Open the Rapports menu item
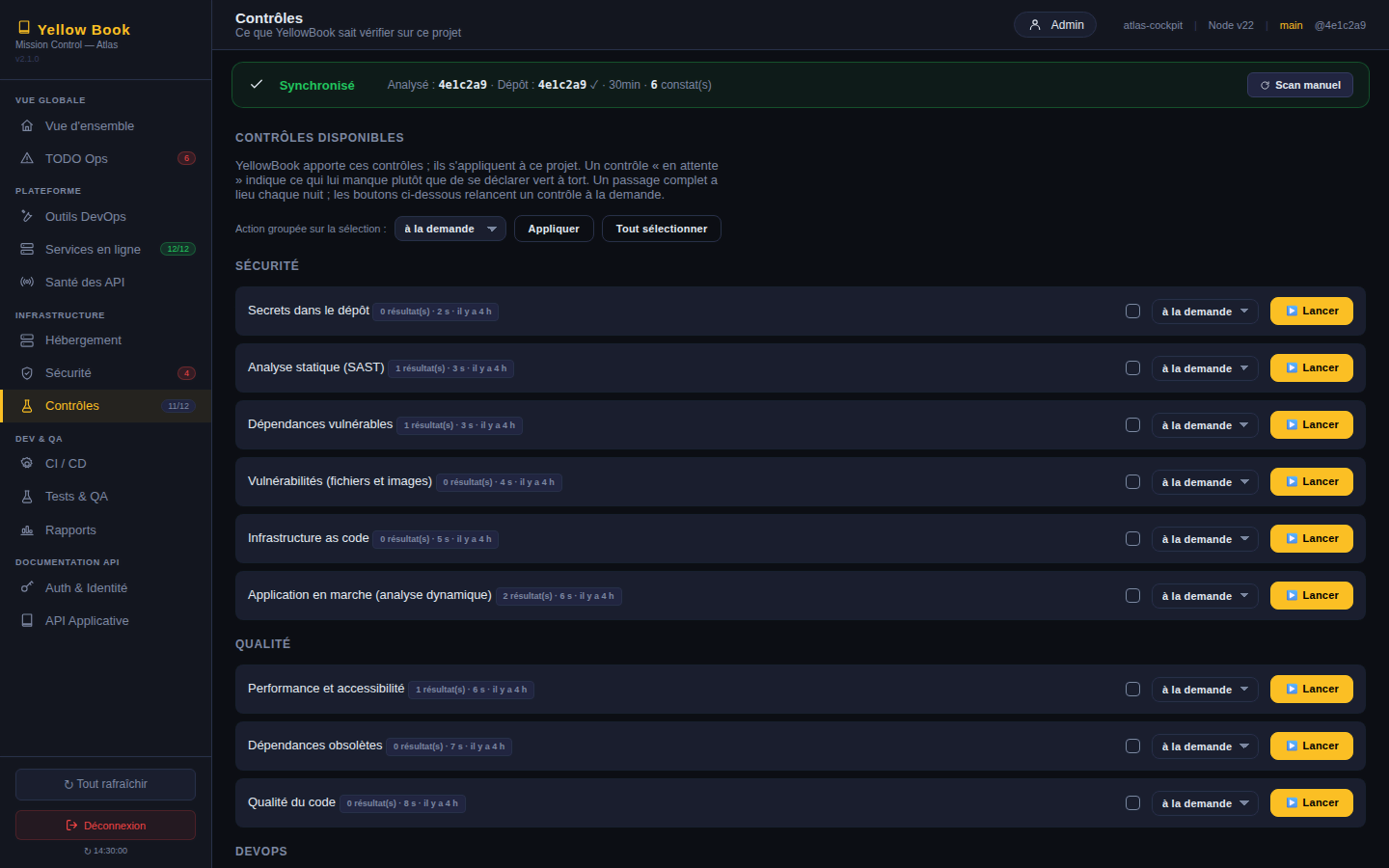 click(106, 530)
